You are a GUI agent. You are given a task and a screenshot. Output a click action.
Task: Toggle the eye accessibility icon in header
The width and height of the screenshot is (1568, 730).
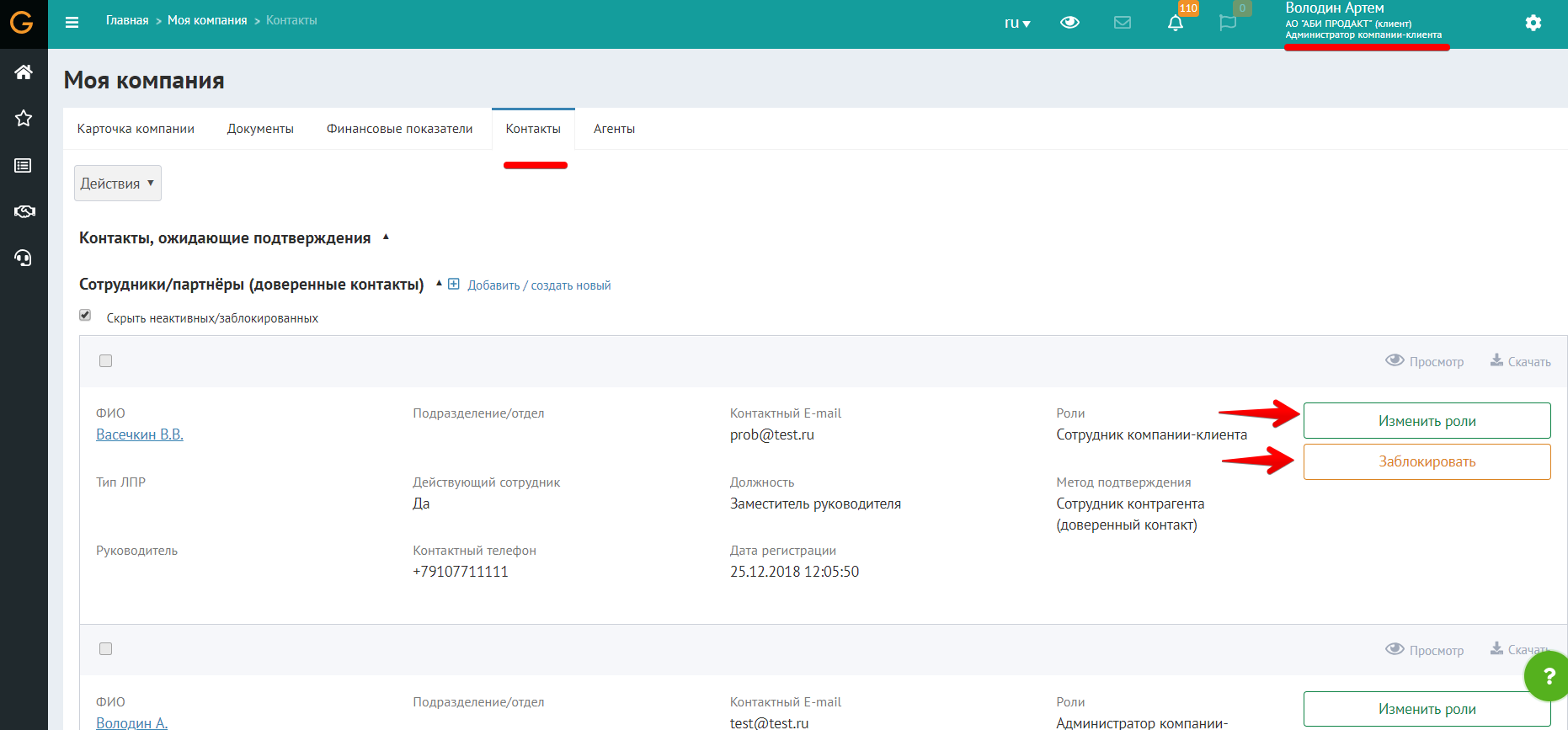click(x=1069, y=23)
